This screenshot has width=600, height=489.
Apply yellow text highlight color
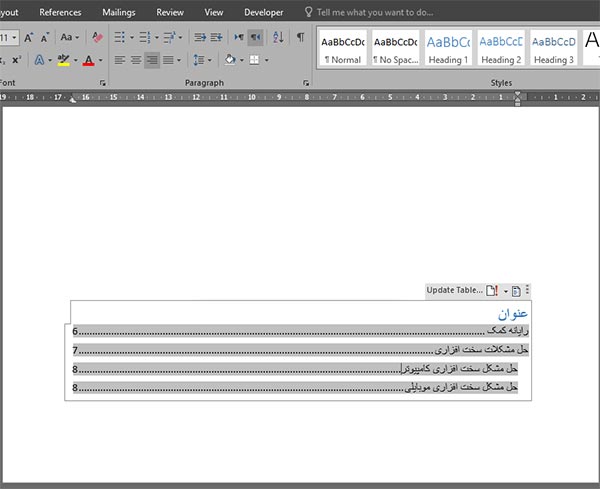click(64, 60)
